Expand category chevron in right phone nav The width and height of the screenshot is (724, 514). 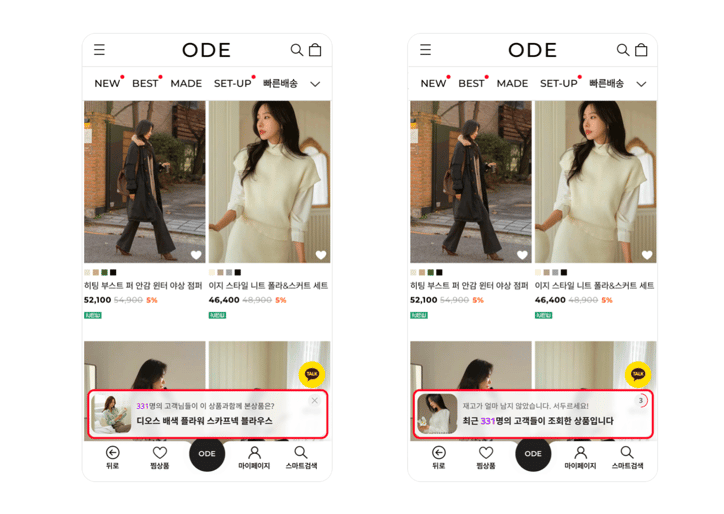tap(641, 84)
